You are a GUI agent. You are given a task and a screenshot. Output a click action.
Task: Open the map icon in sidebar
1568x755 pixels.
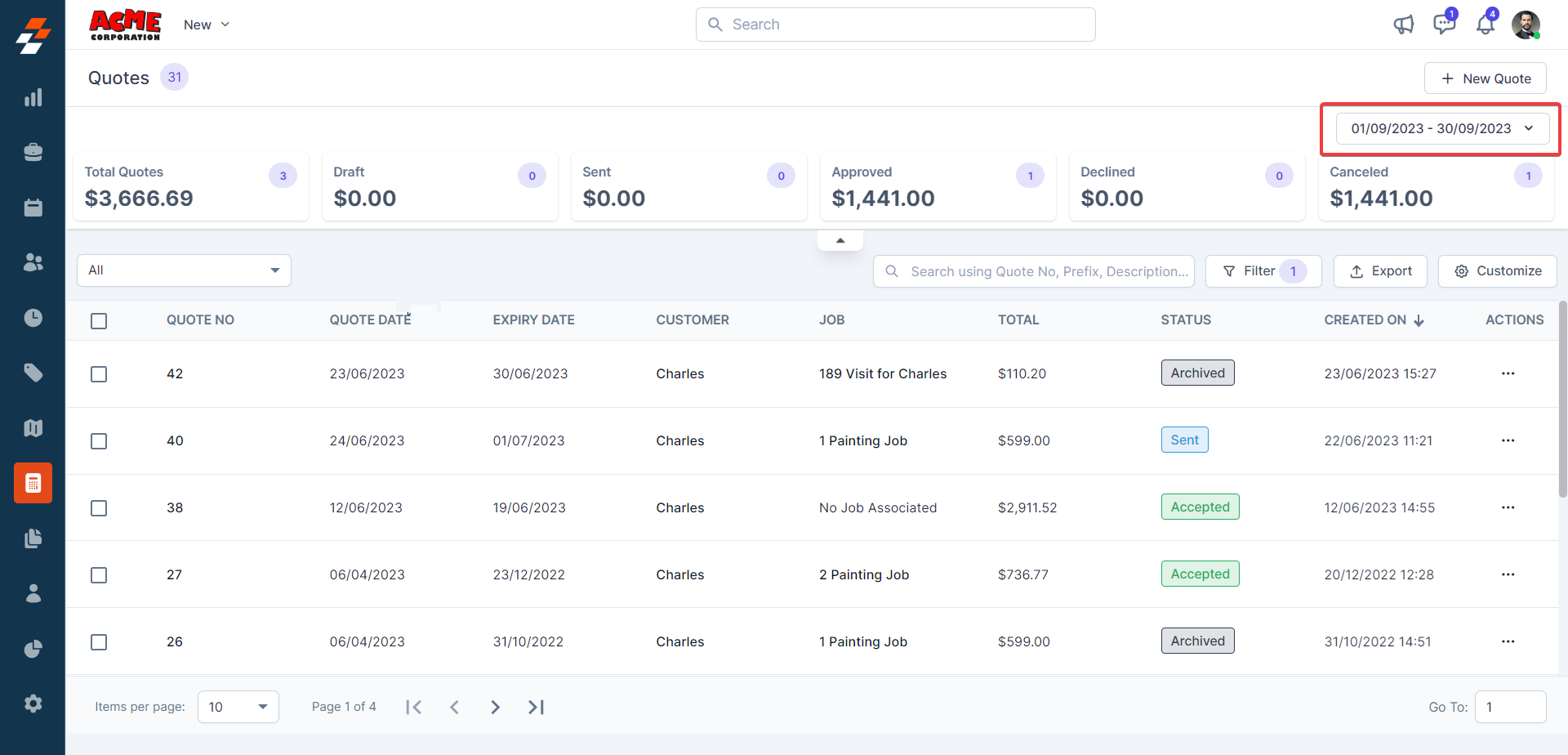coord(33,428)
